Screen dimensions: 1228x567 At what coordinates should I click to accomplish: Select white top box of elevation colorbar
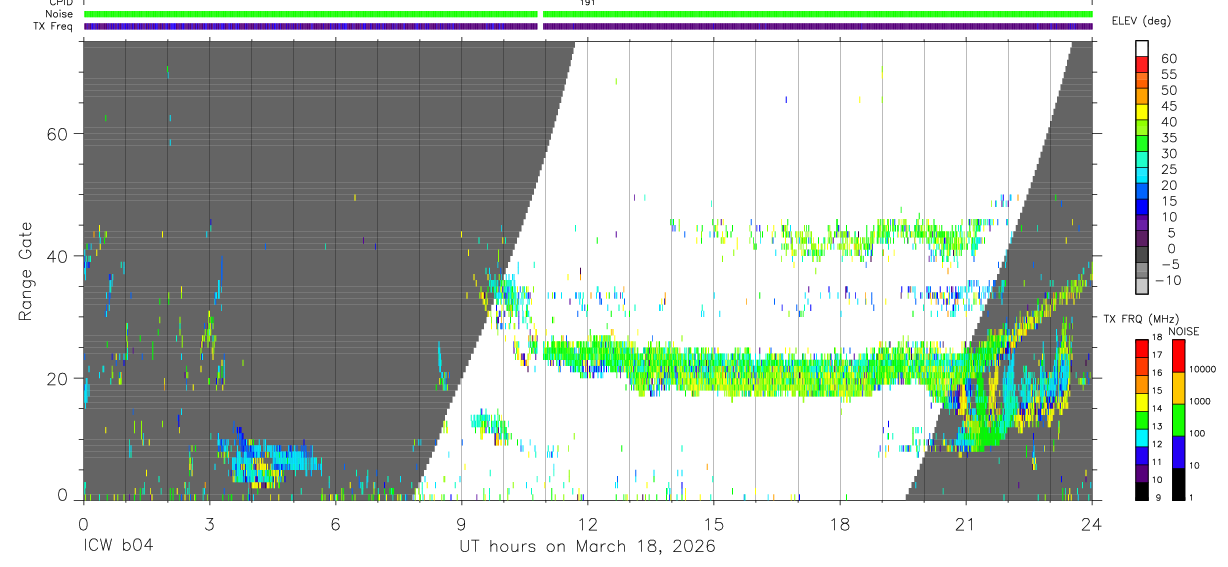pos(1142,48)
